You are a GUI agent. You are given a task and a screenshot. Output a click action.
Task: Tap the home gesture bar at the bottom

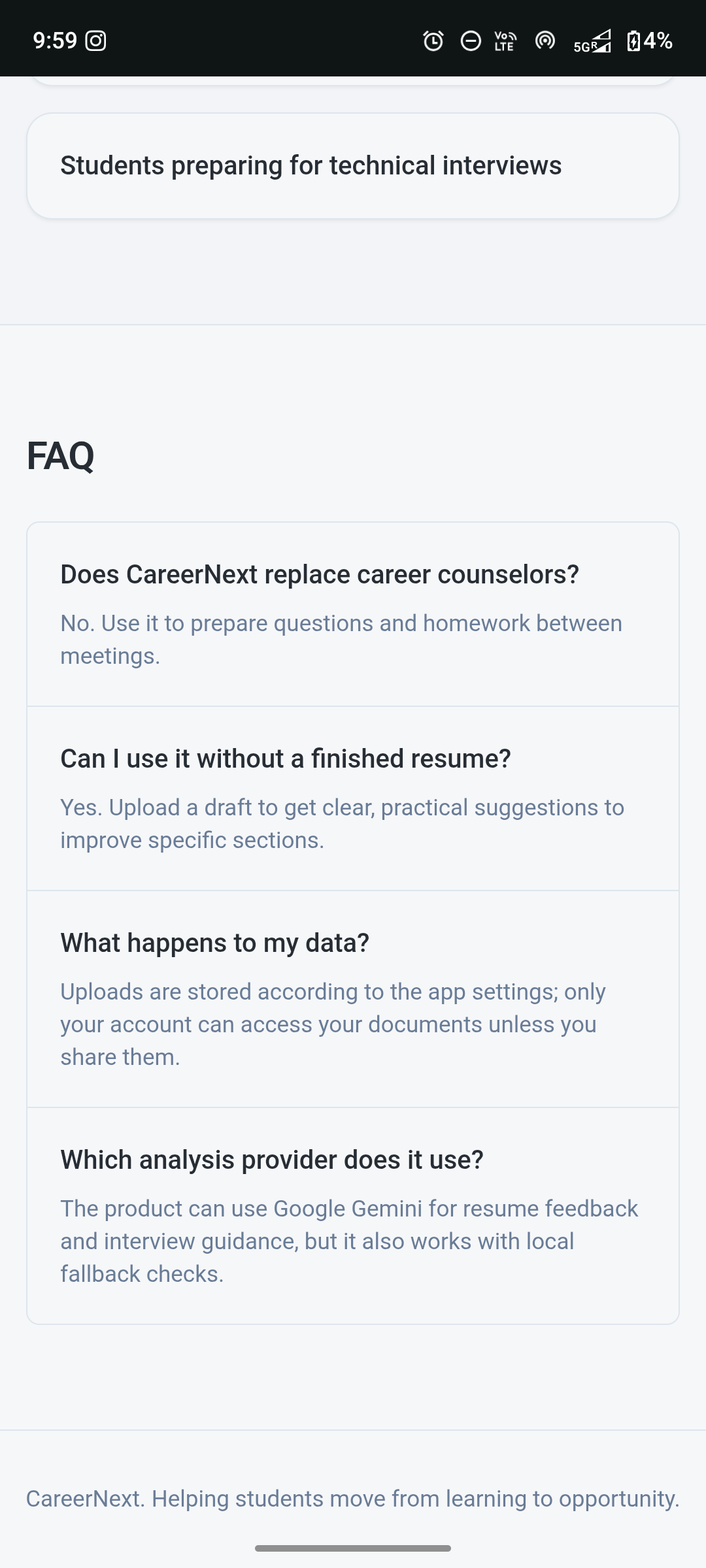click(353, 1548)
